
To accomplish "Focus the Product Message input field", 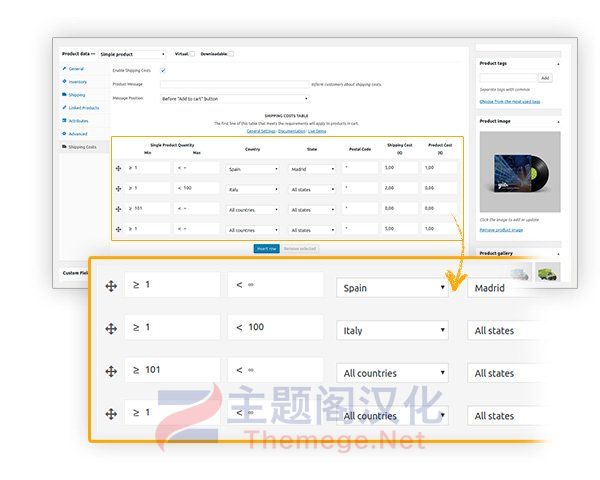I will coord(235,84).
